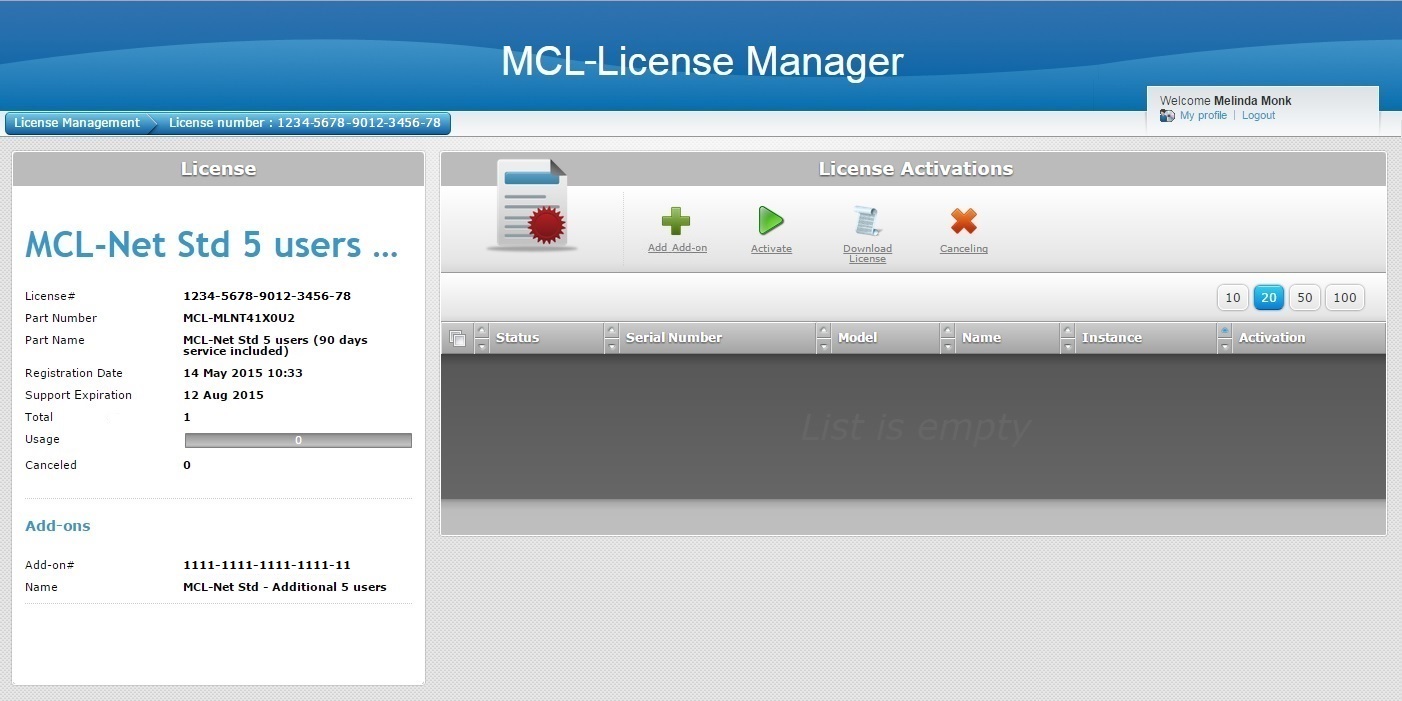The image size is (1402, 701).
Task: Click the green plus Add Add-on icon
Action: 676,221
